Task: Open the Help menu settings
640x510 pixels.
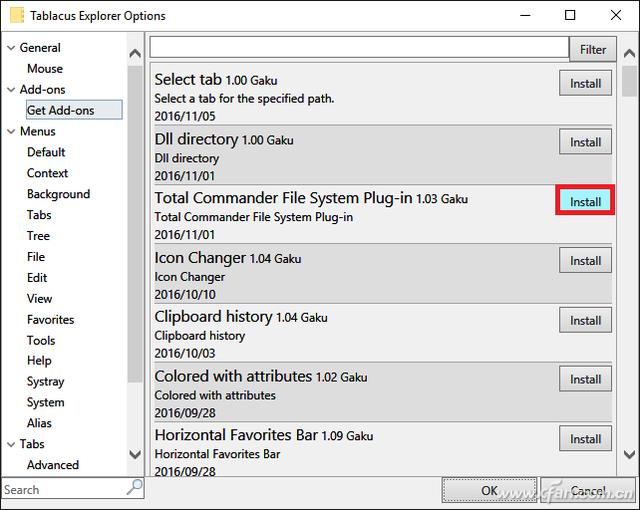Action: [39, 360]
